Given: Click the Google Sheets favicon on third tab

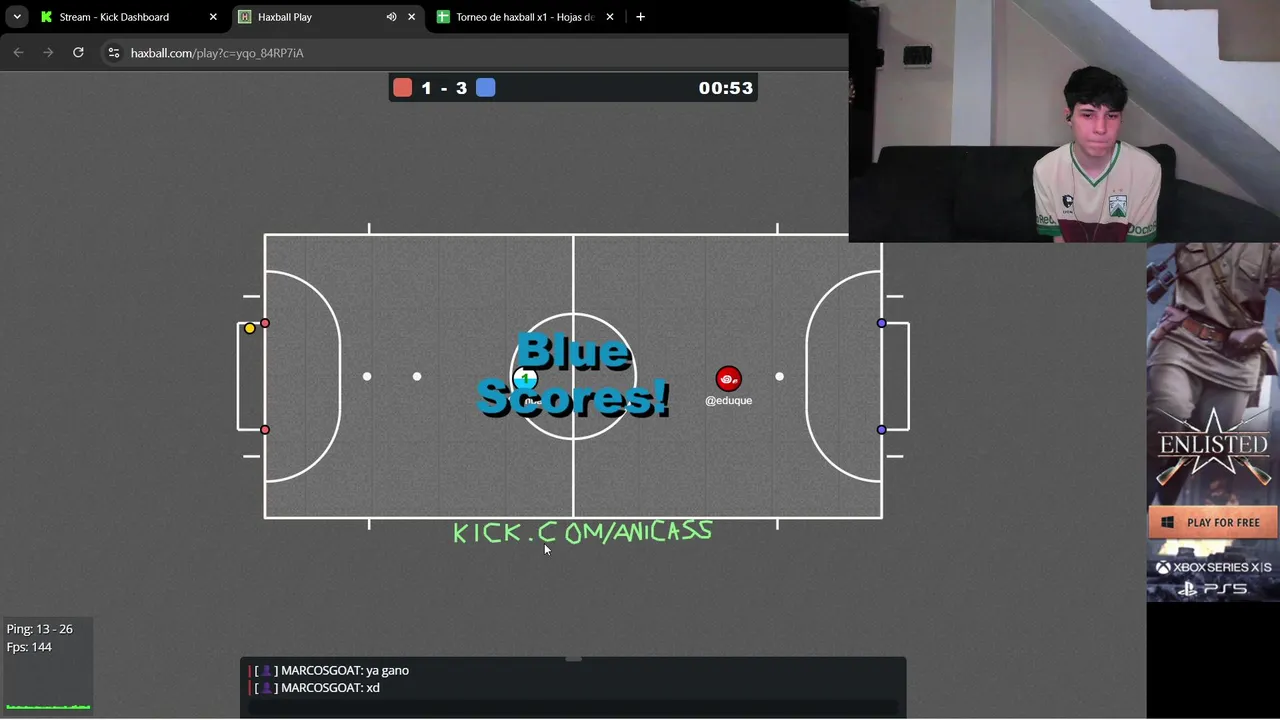Looking at the screenshot, I should pos(443,17).
